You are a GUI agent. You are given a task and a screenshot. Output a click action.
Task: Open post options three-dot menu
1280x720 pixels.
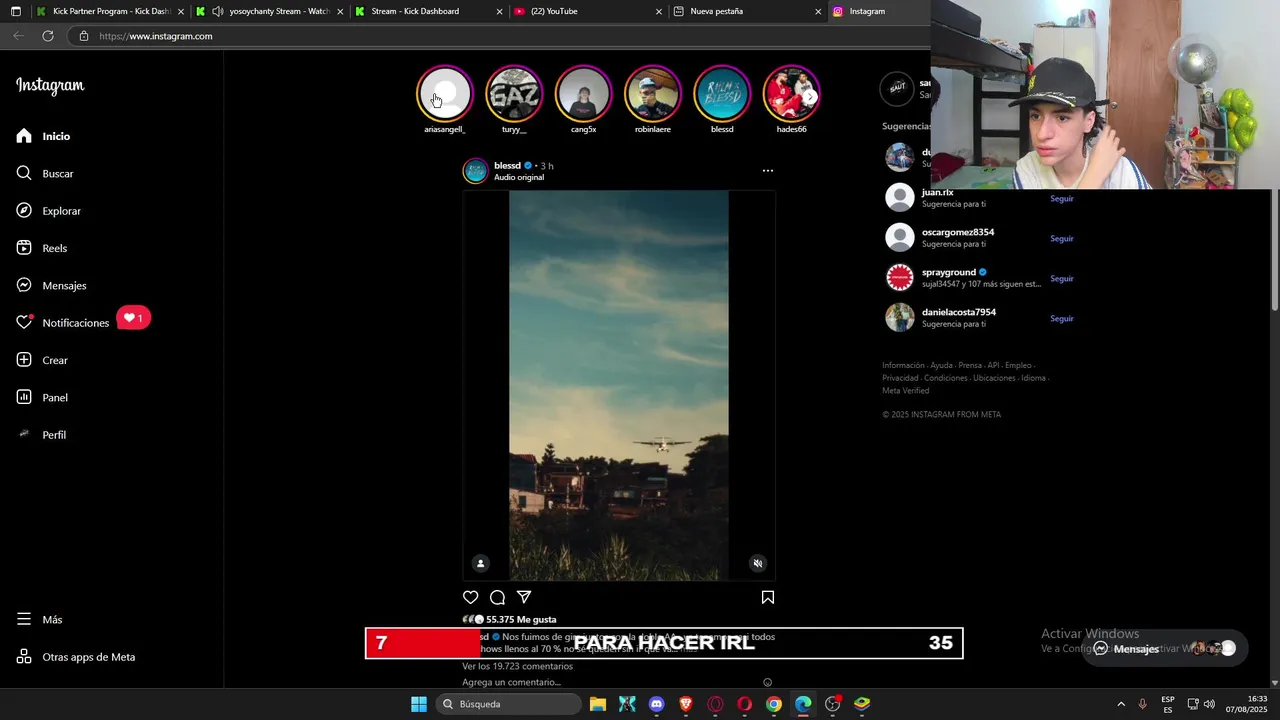point(768,171)
